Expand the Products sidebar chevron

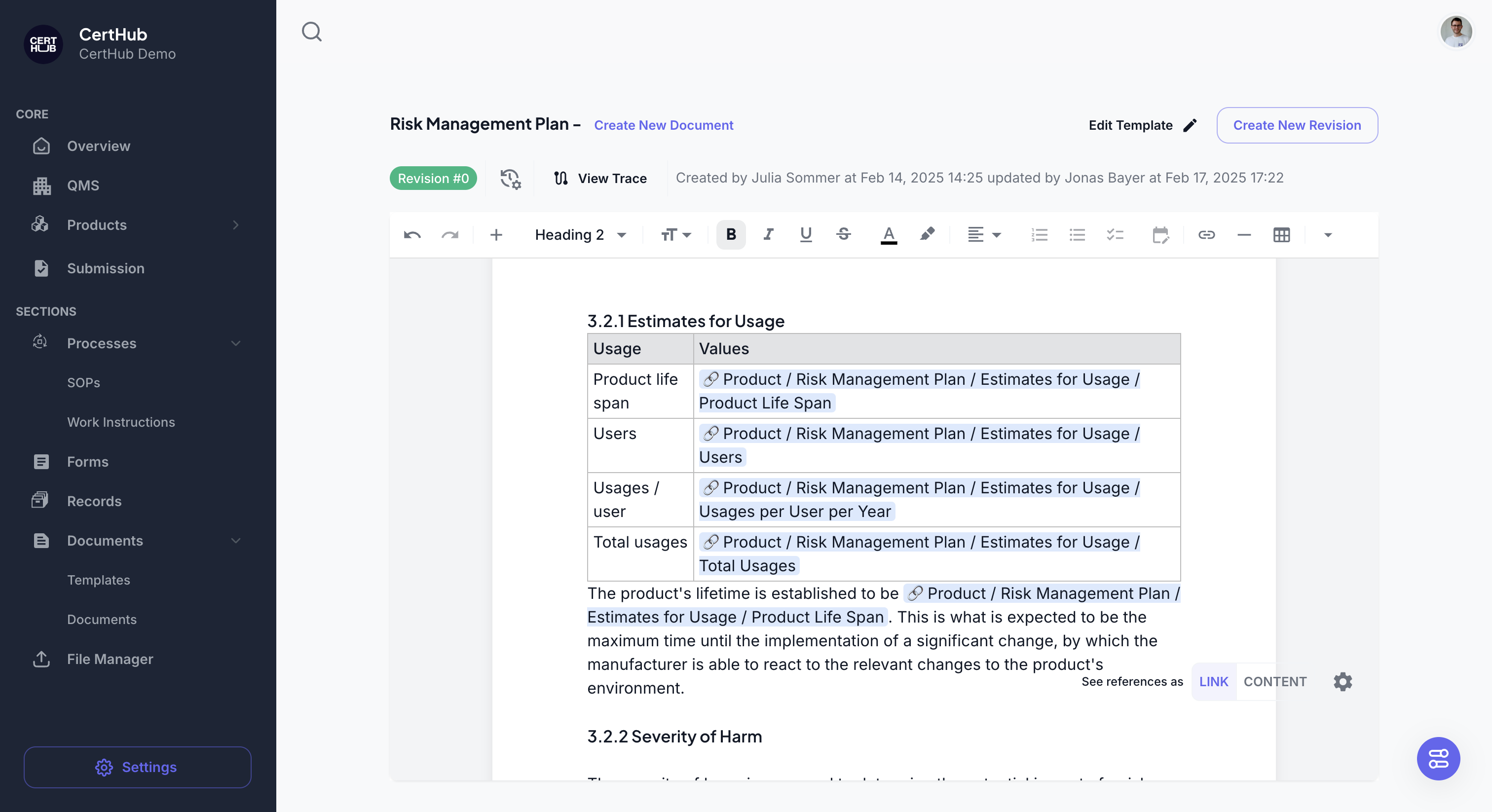click(x=236, y=225)
